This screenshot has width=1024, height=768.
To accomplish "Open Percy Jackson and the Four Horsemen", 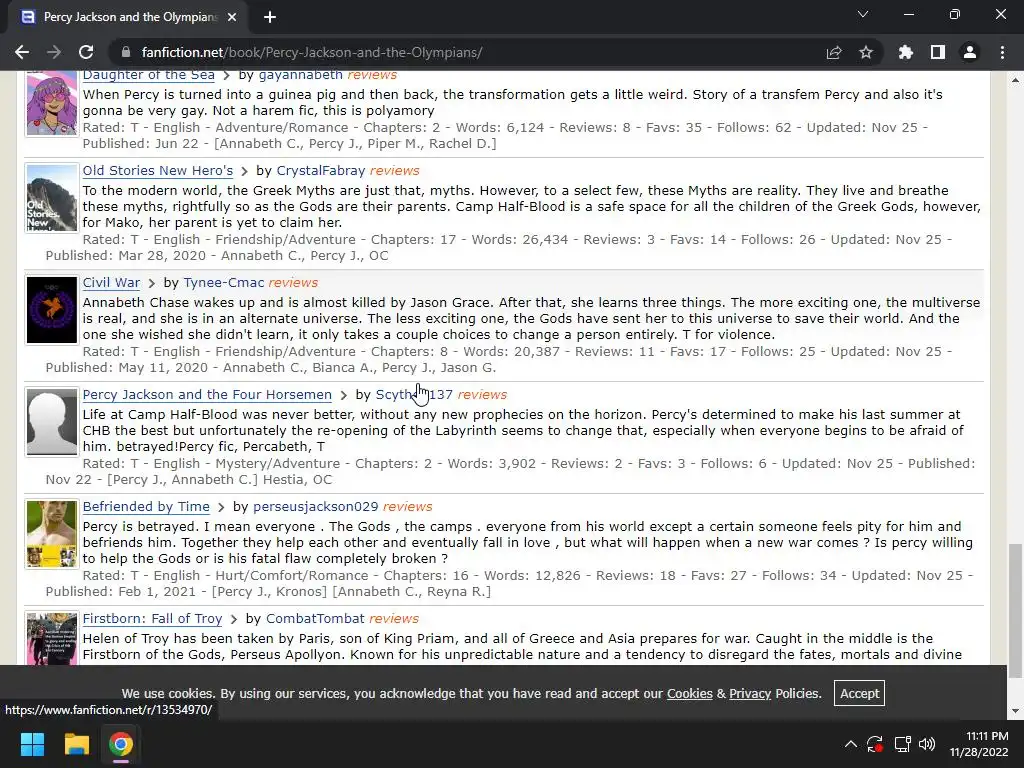I will 207,394.
